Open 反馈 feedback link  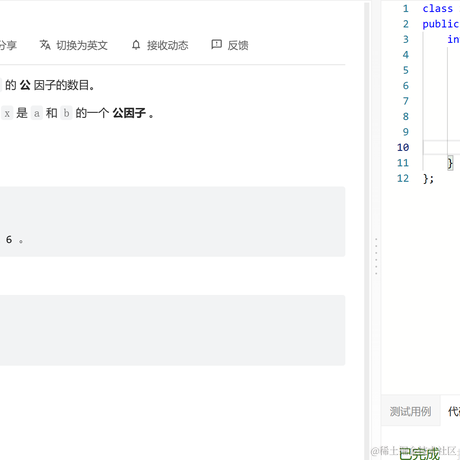(x=238, y=45)
